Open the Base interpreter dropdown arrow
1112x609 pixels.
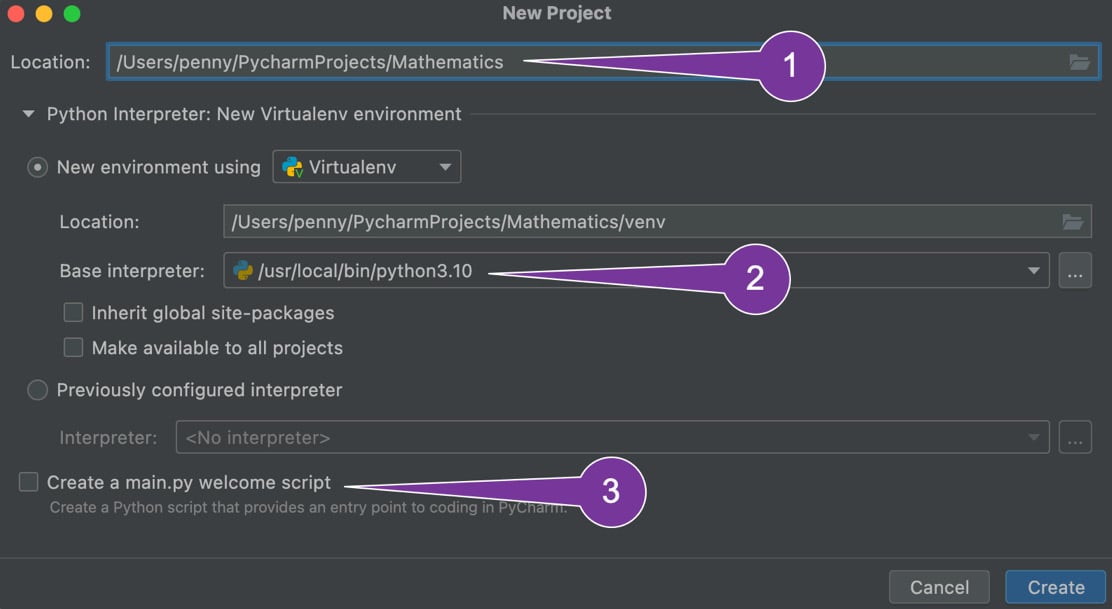1033,271
